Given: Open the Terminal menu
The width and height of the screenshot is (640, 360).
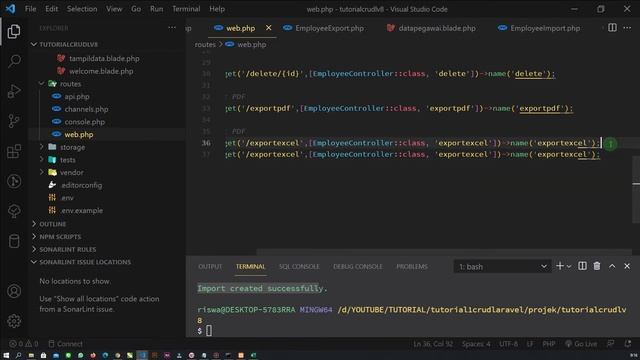Looking at the screenshot, I should click(x=186, y=9).
